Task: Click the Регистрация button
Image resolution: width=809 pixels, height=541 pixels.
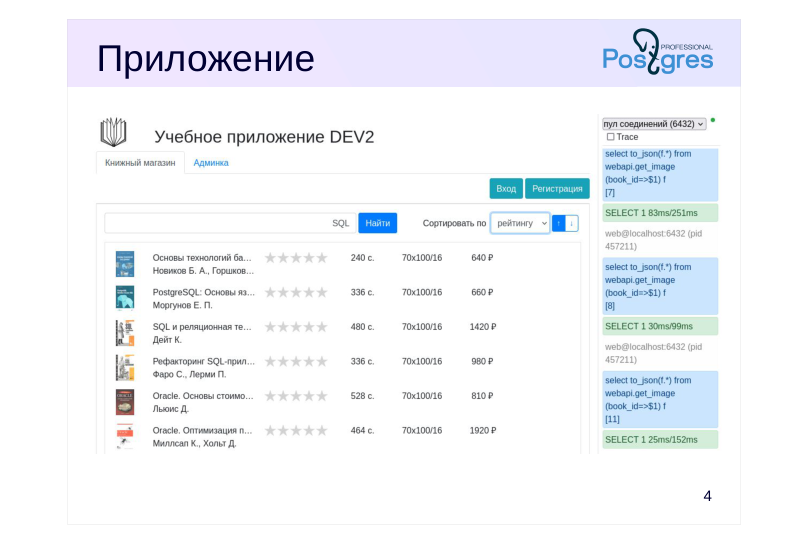Action: pyautogui.click(x=557, y=189)
